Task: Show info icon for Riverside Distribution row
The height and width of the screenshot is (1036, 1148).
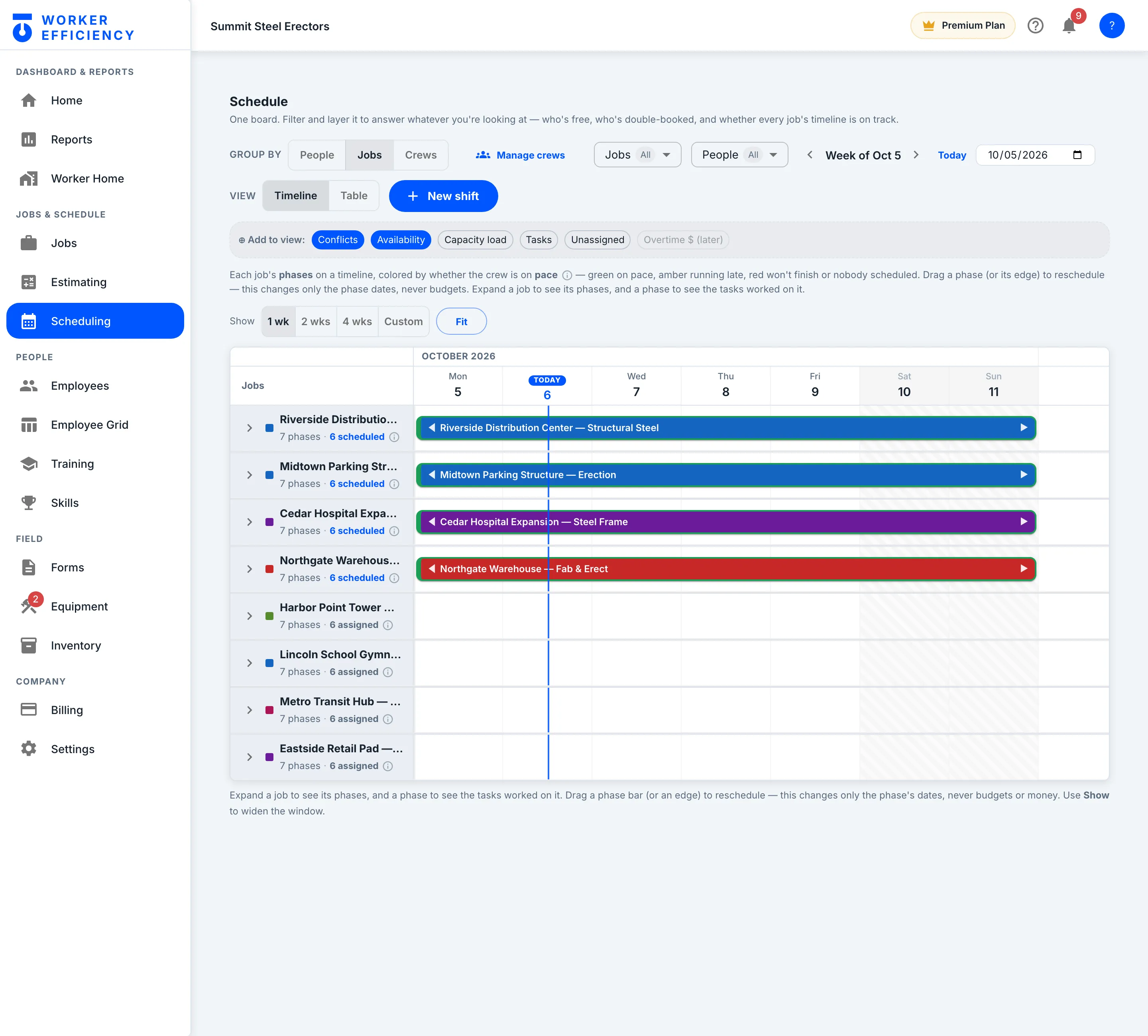Action: (393, 437)
